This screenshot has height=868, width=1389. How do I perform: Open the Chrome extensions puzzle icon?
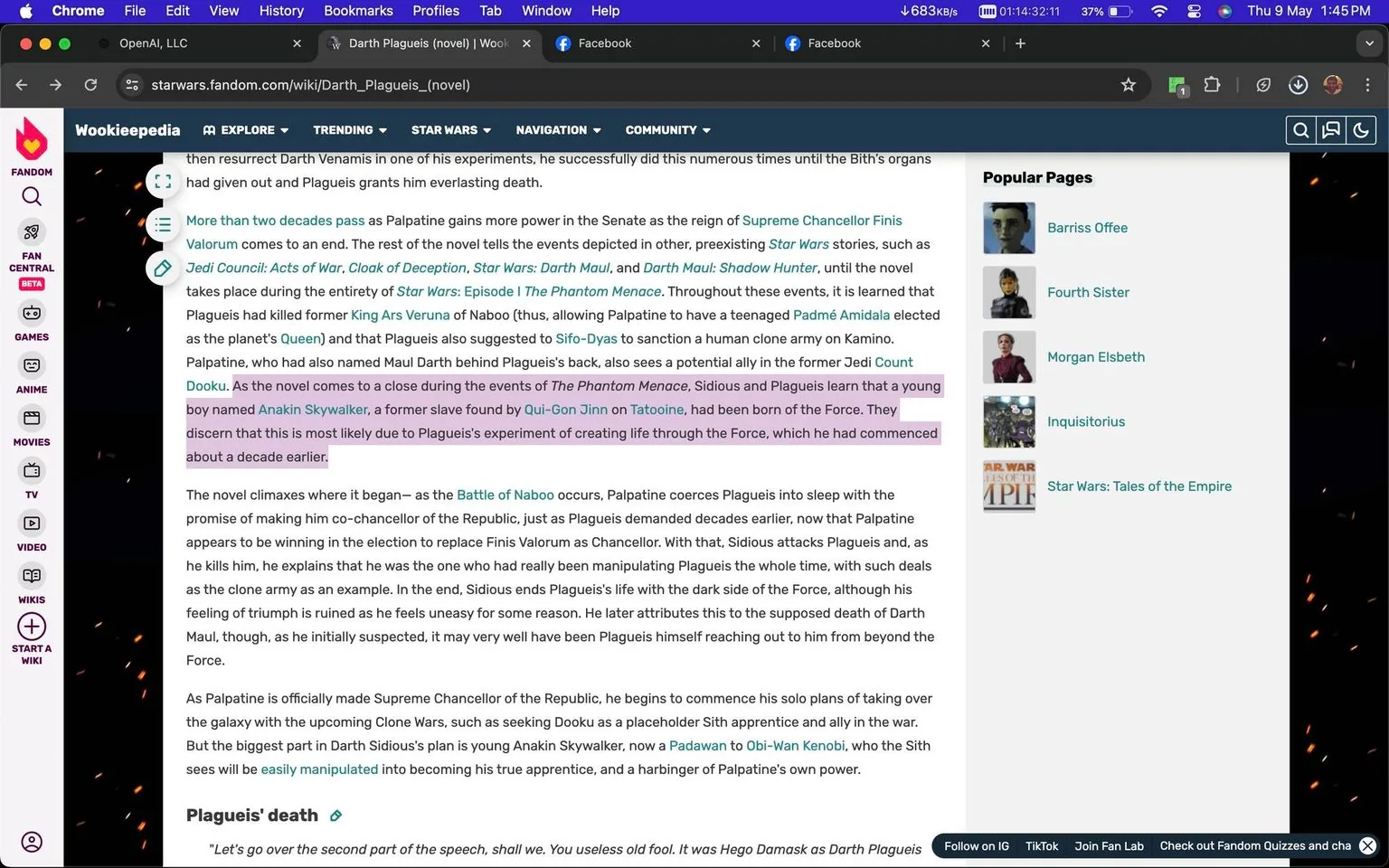tap(1212, 84)
